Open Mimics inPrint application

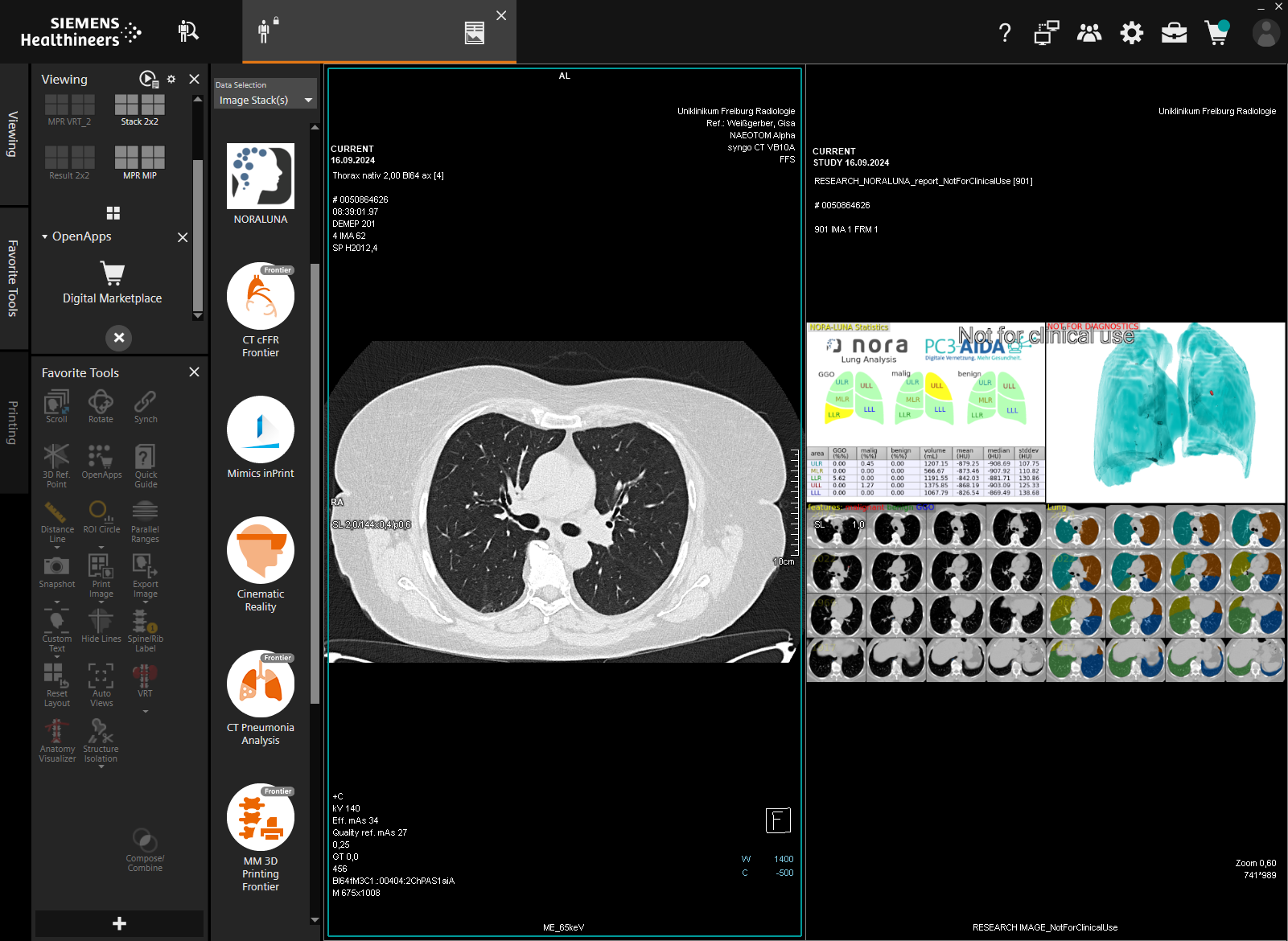click(x=260, y=429)
